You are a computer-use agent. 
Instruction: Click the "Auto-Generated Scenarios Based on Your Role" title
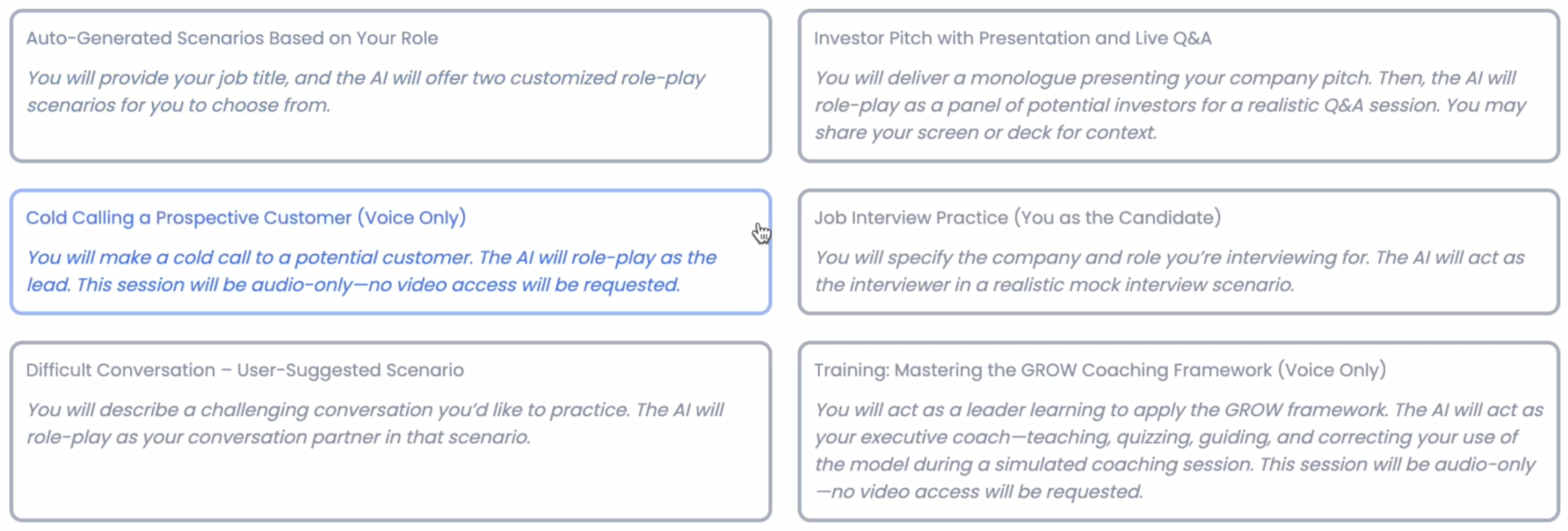point(232,38)
